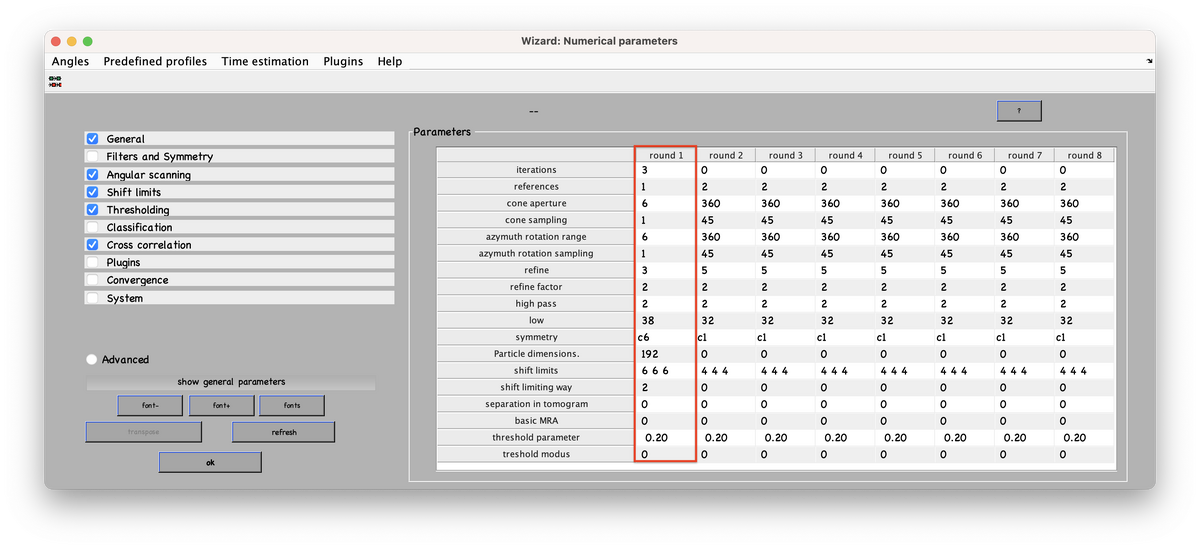Toggle the Cross correlation checkbox

(x=93, y=245)
